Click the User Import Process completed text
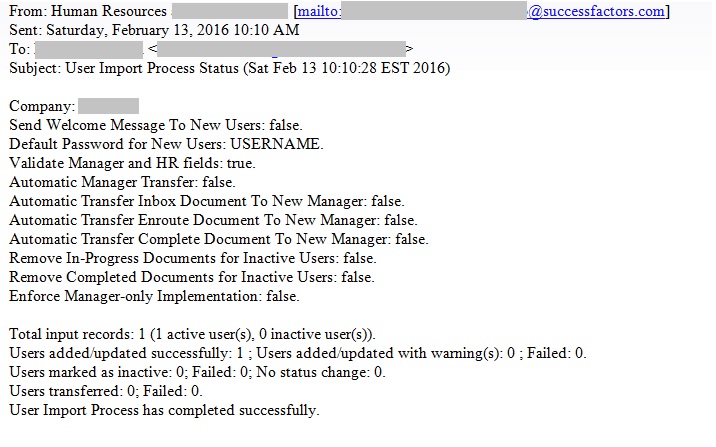Viewport: 716px width, 447px height. coord(164,410)
